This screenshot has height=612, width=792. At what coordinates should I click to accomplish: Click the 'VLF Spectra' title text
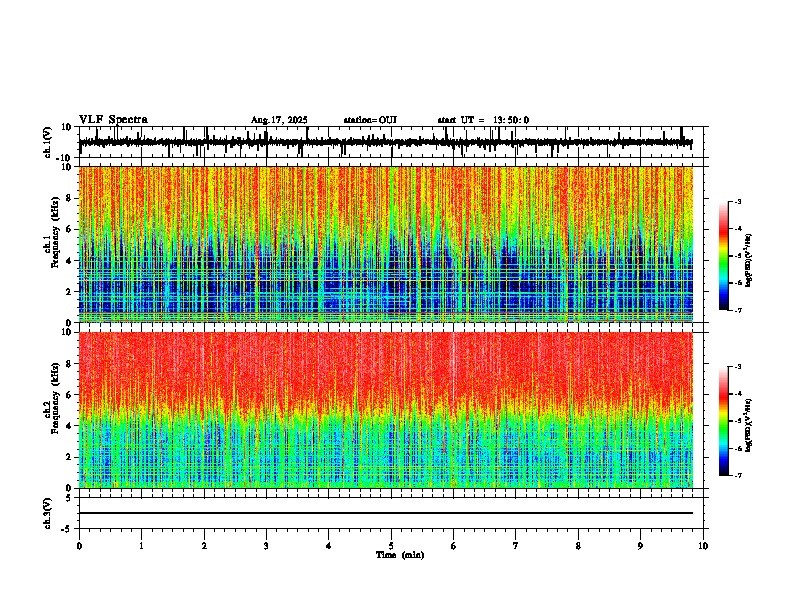point(113,120)
